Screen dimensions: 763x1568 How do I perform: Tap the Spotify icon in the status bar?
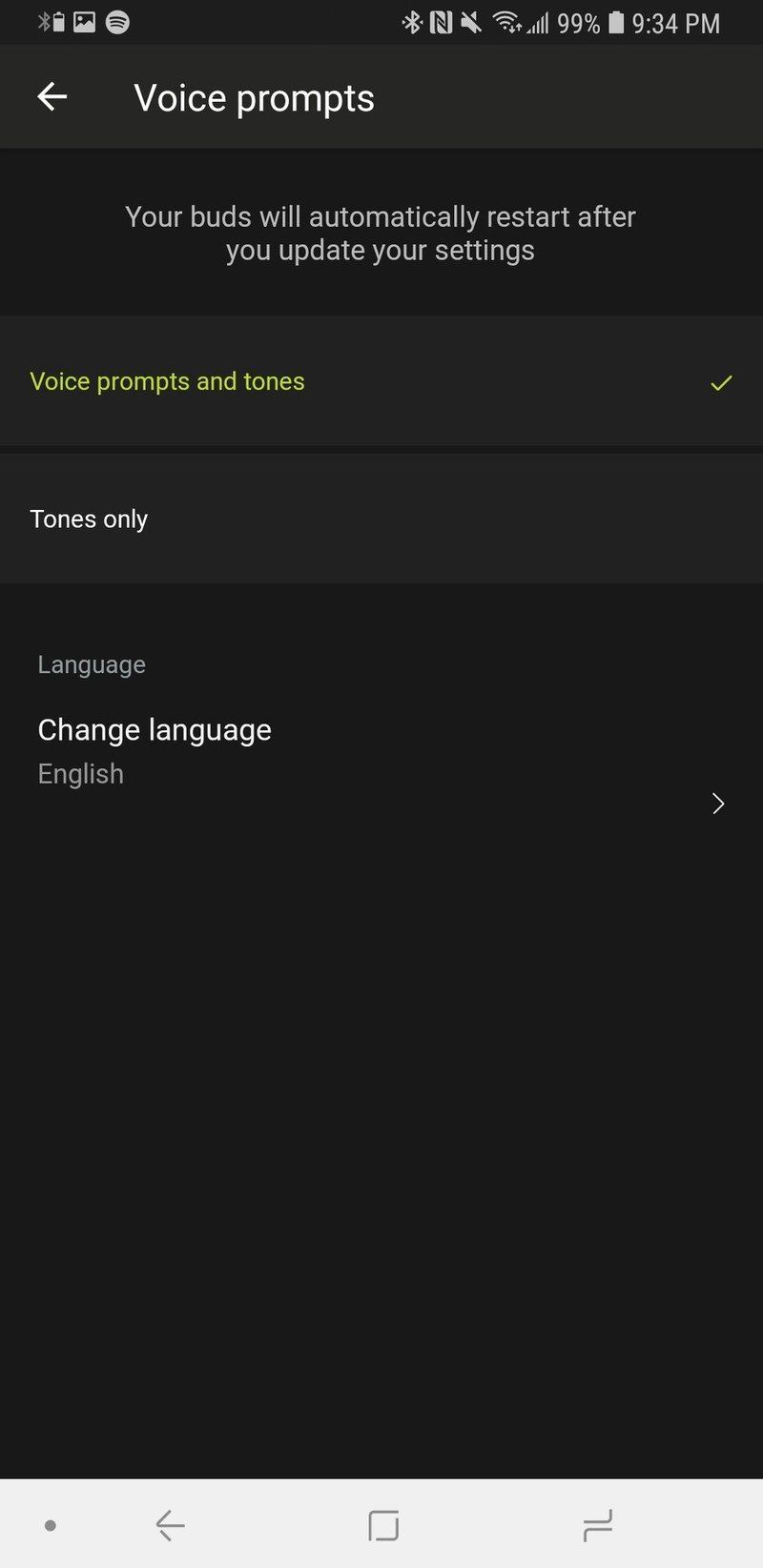point(117,22)
